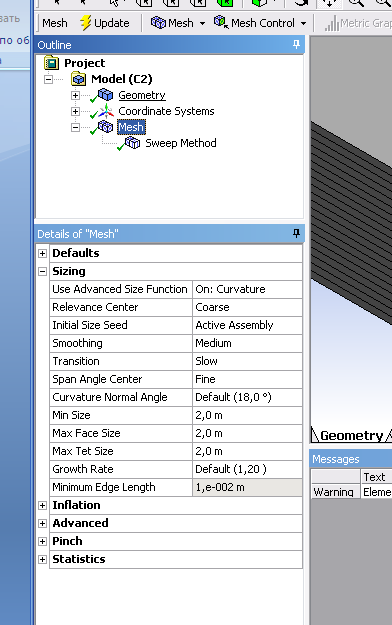Switch to the Geometry view tab
392x625 pixels.
351,435
